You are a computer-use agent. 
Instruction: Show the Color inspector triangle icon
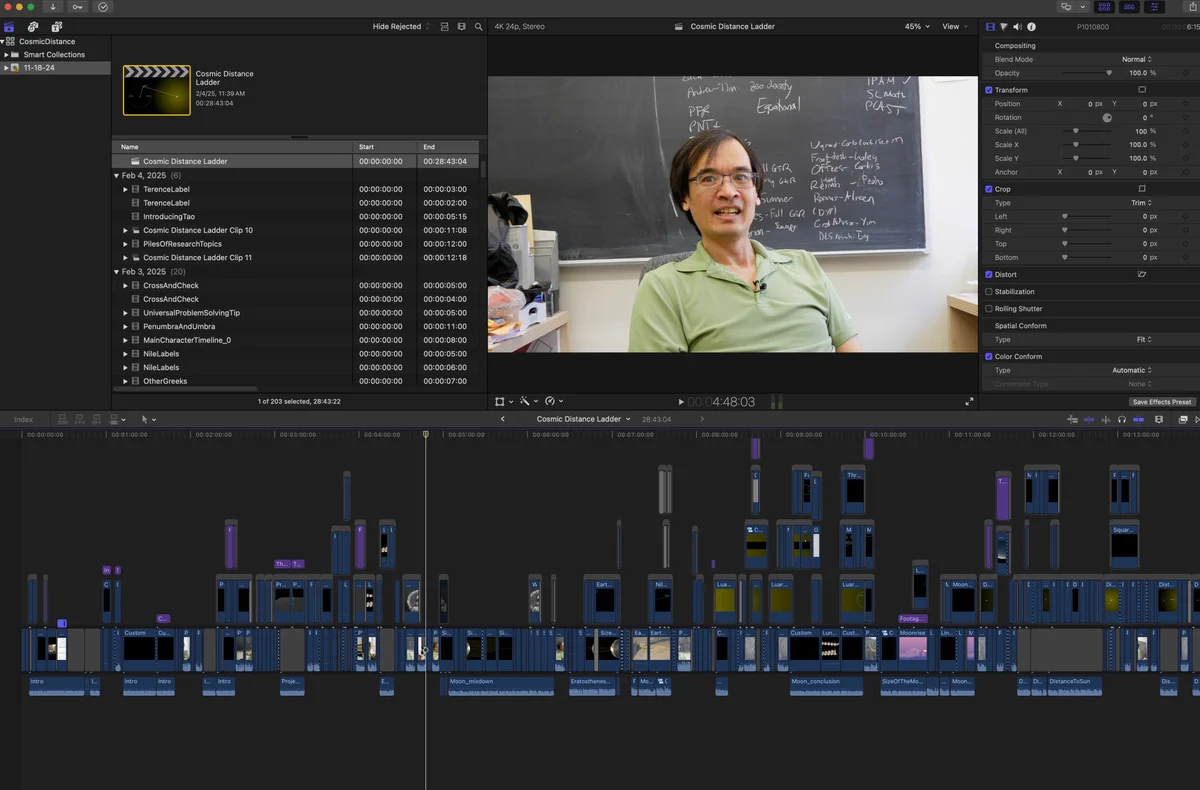pos(1004,27)
